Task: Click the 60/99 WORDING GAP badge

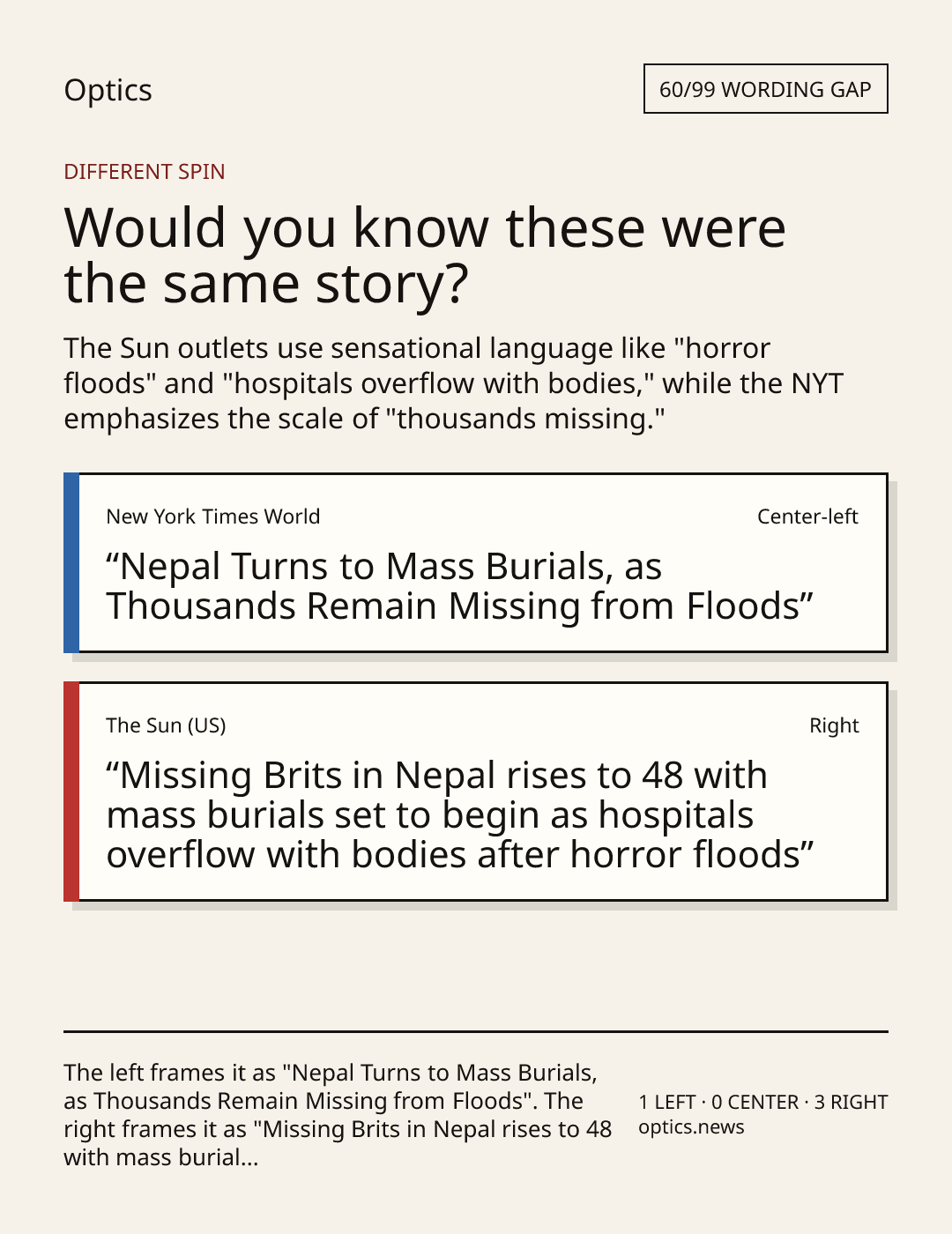Action: [765, 89]
